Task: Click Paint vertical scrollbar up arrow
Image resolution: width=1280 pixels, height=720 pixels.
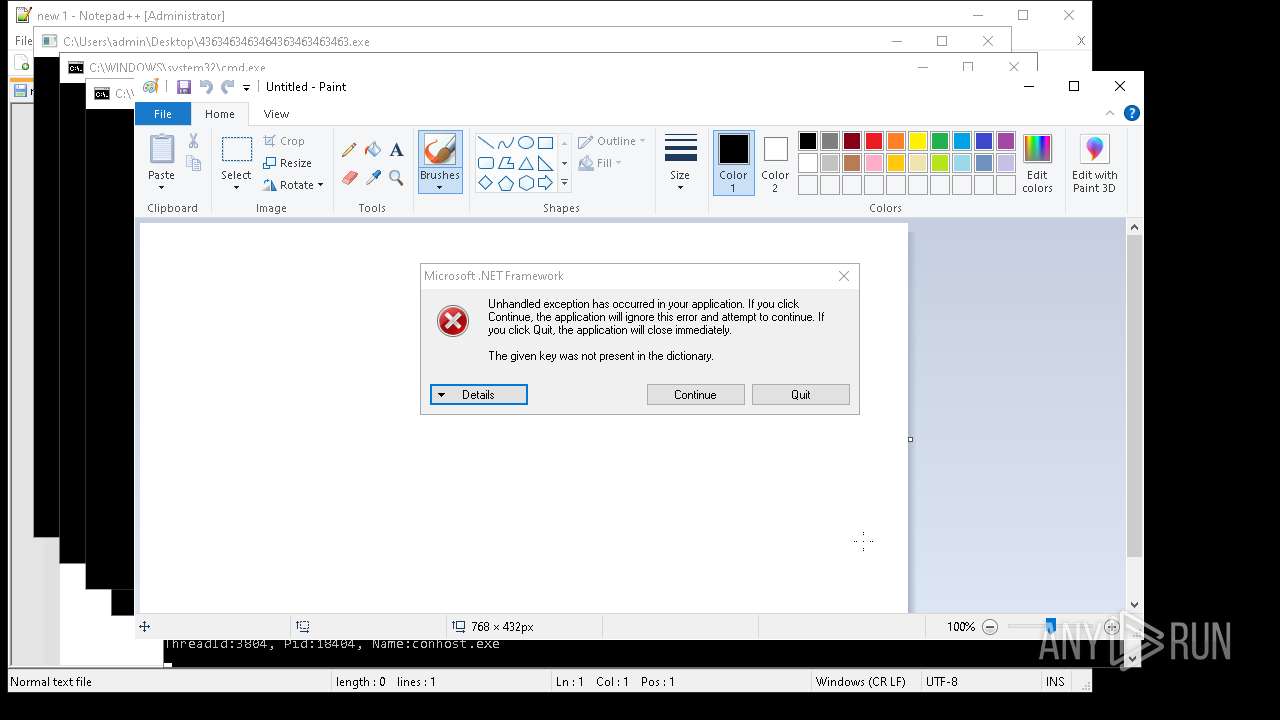Action: click(1134, 228)
